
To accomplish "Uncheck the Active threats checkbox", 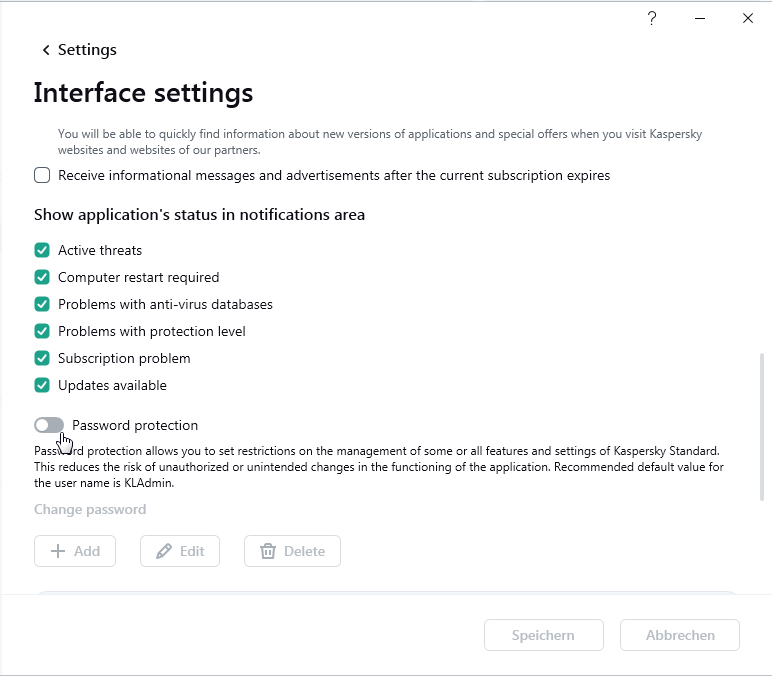I will coord(42,250).
